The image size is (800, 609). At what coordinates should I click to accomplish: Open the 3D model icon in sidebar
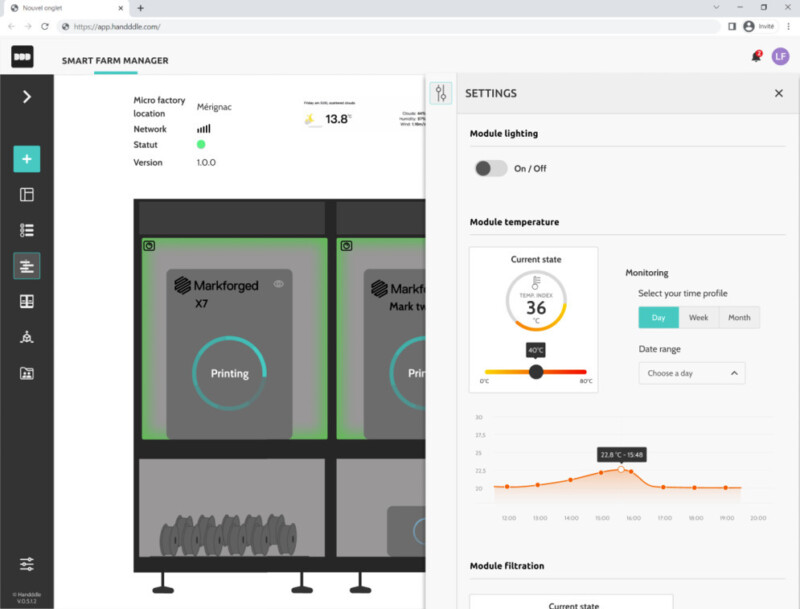(x=27, y=337)
